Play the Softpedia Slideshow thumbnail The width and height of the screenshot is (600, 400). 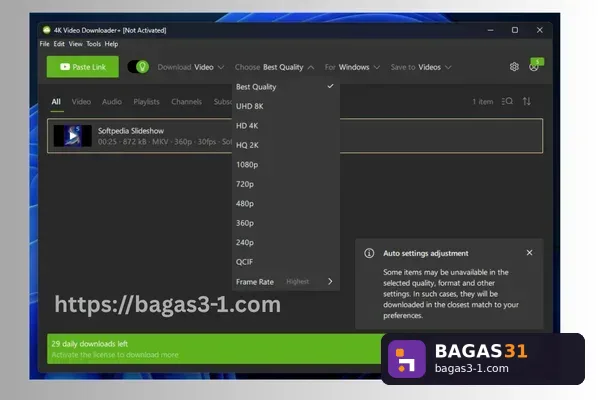point(73,136)
